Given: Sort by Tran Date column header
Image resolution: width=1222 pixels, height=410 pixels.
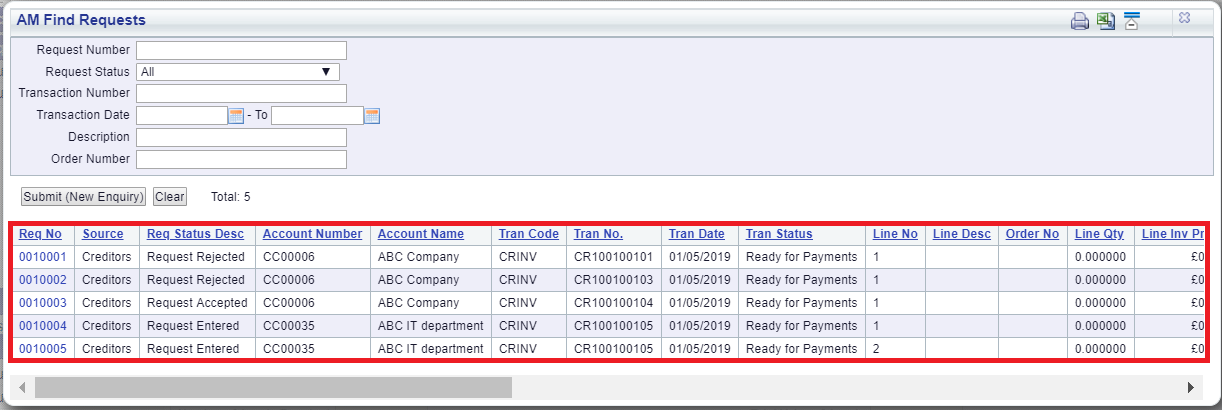Looking at the screenshot, I should [x=697, y=234].
